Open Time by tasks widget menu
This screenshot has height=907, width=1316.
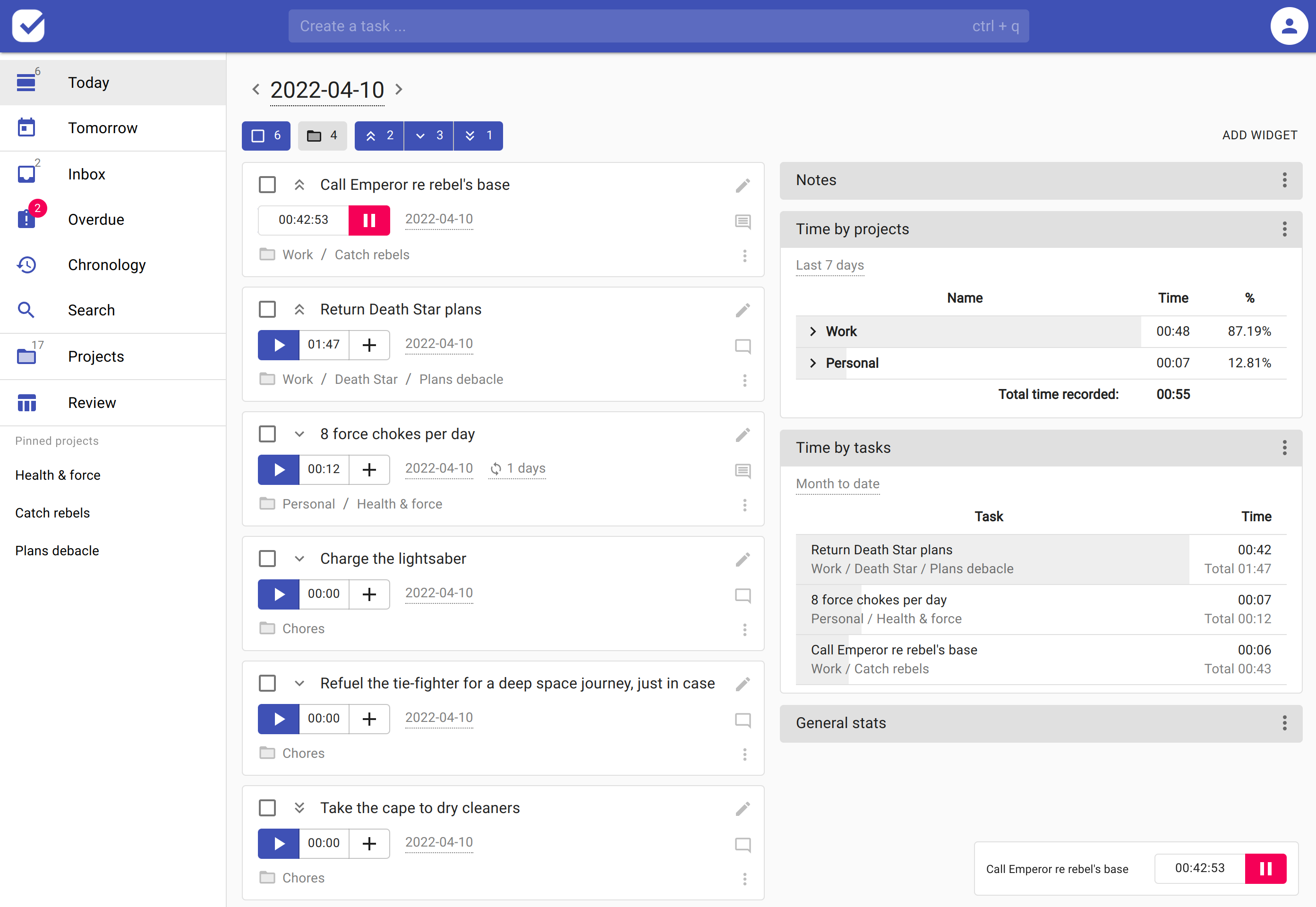(1284, 448)
